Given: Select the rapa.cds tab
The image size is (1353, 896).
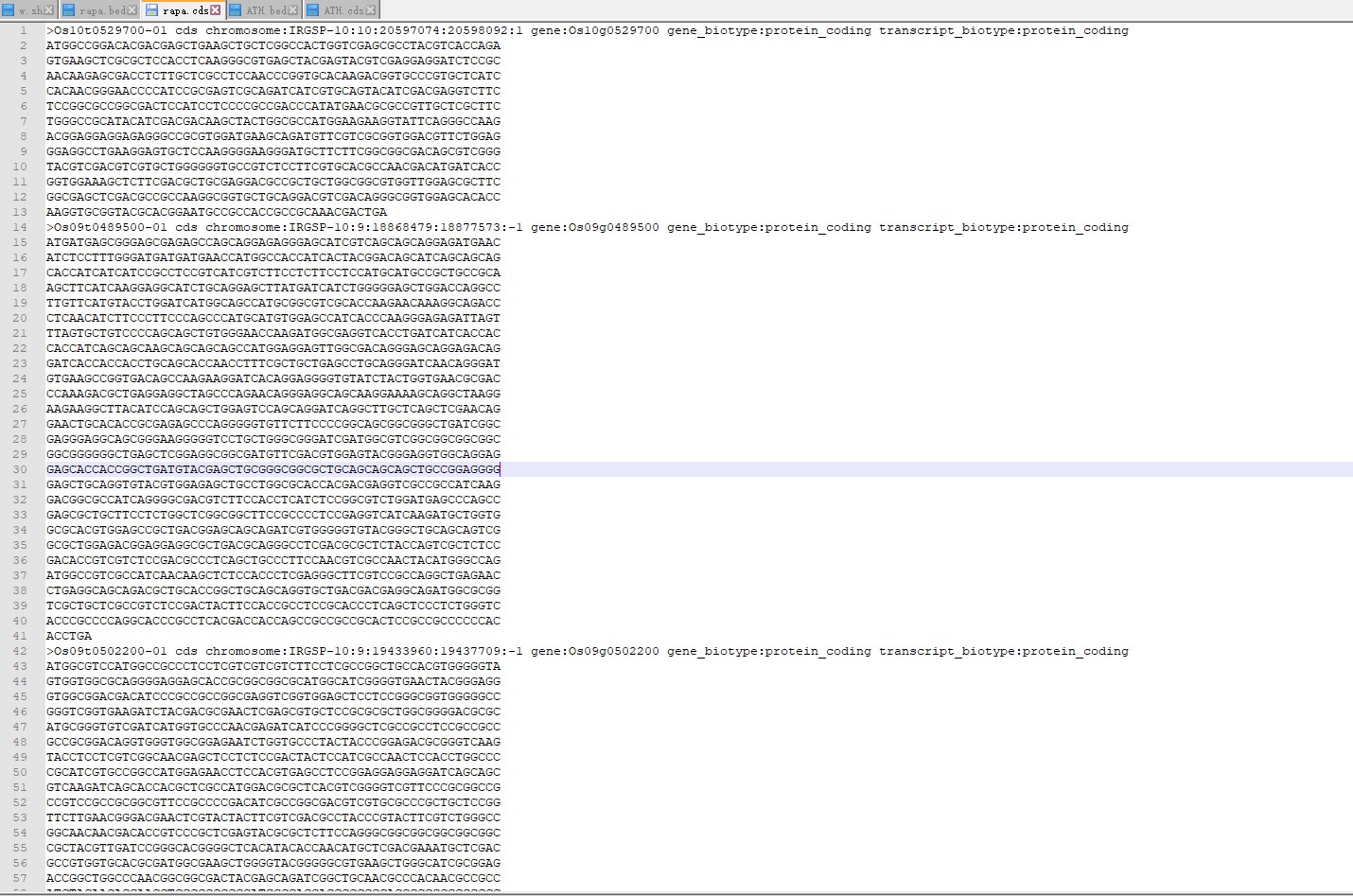Looking at the screenshot, I should point(184,10).
